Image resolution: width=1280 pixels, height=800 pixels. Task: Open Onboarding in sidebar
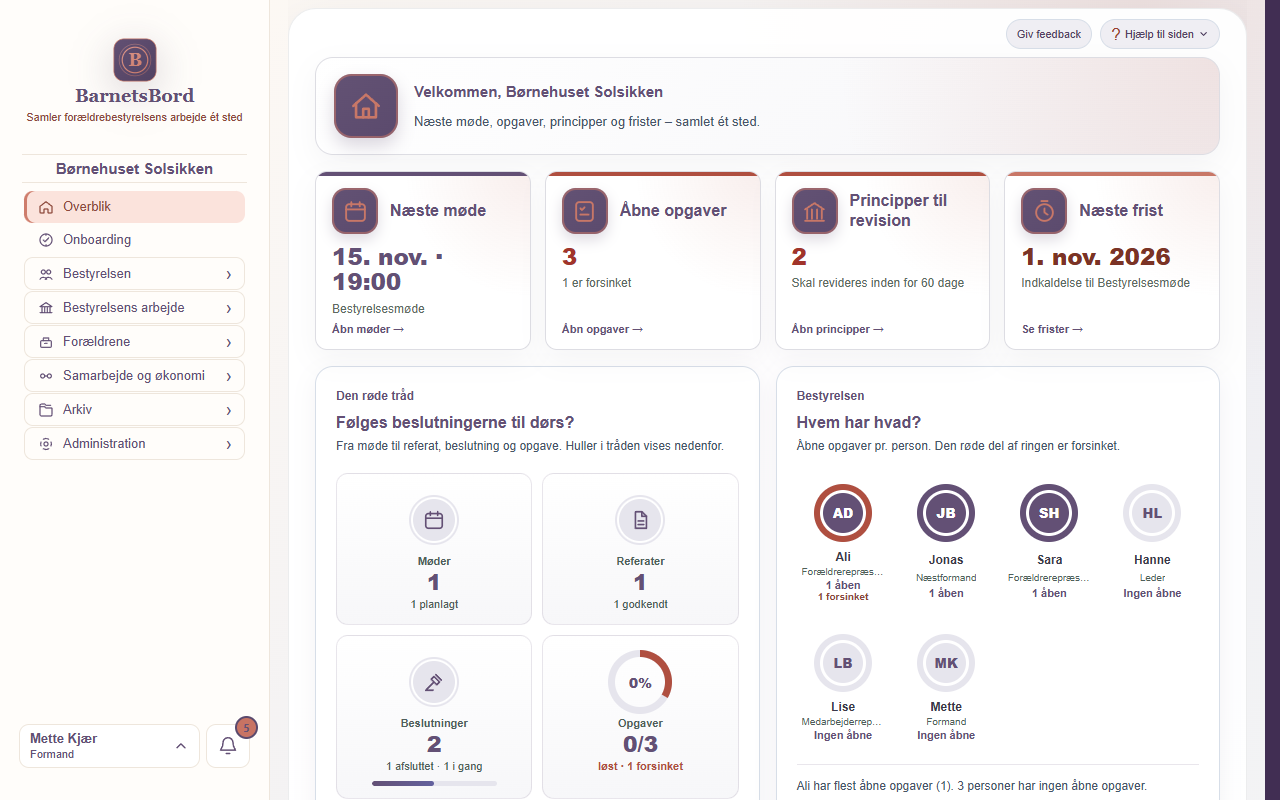[x=134, y=240]
